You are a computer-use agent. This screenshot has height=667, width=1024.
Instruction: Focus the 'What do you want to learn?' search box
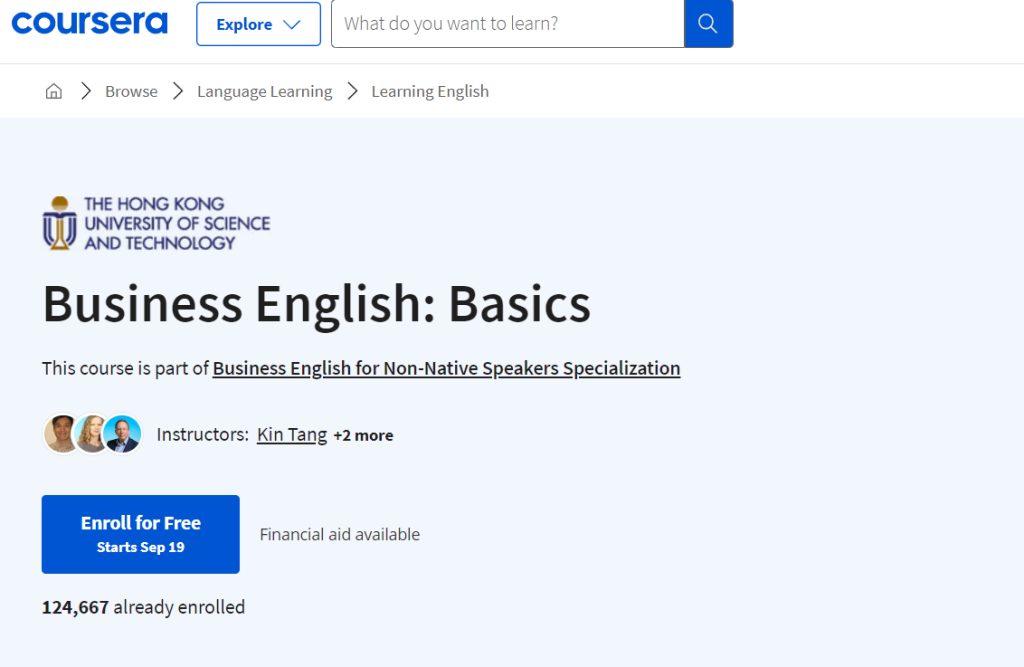pyautogui.click(x=507, y=24)
